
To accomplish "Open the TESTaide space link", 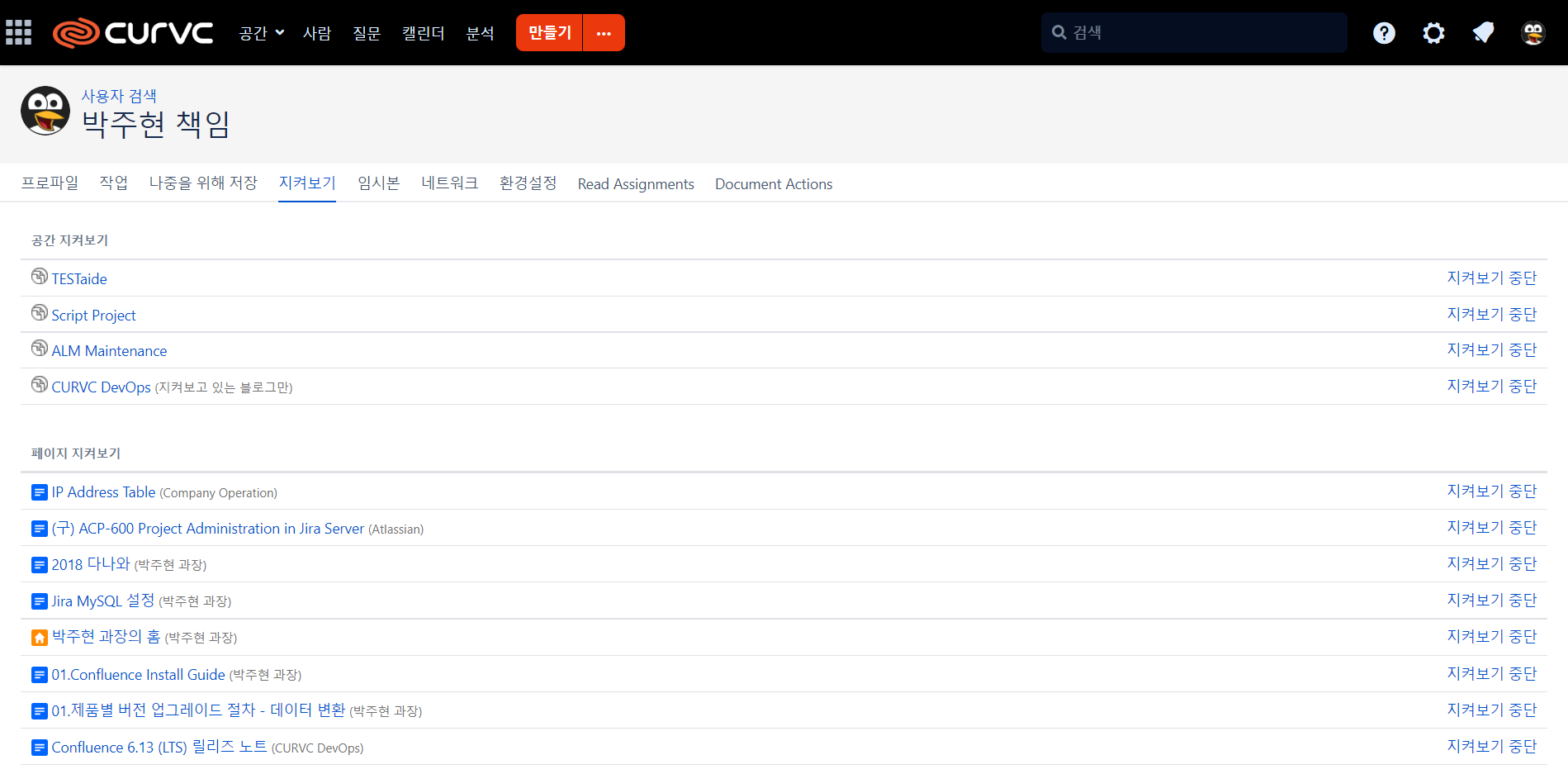I will pos(79,279).
